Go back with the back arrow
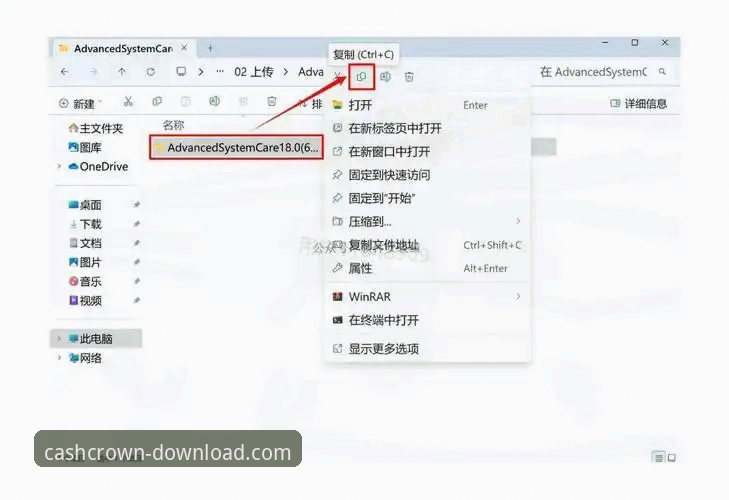 (x=65, y=72)
